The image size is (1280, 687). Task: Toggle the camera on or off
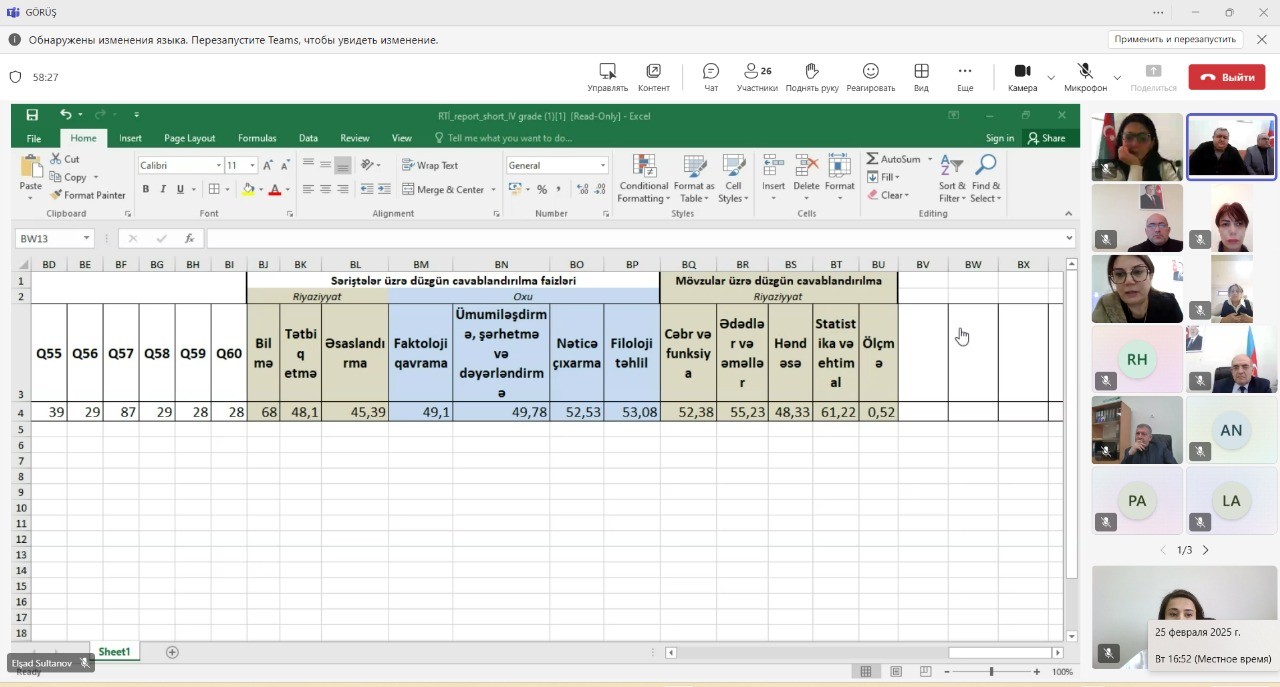(1022, 76)
